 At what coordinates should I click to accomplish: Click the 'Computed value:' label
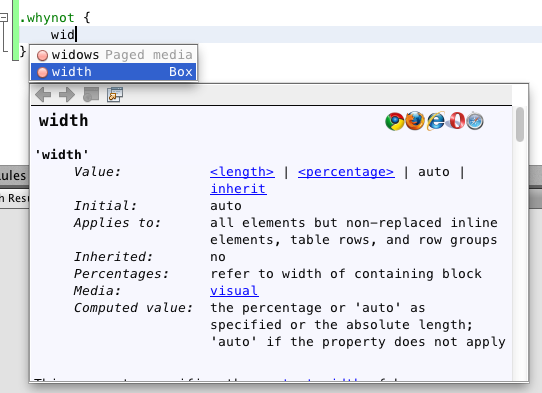(133, 308)
